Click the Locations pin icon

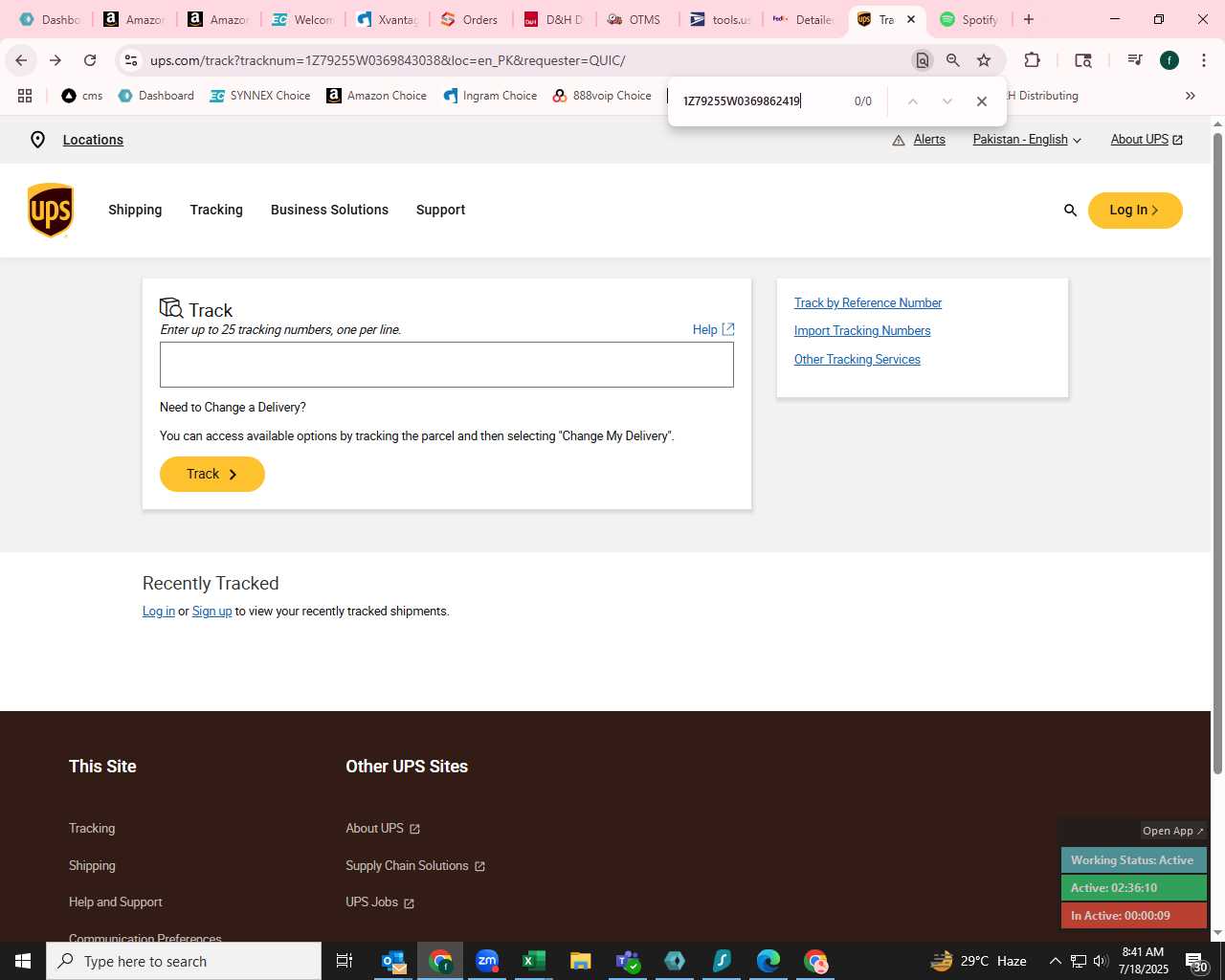(x=38, y=140)
